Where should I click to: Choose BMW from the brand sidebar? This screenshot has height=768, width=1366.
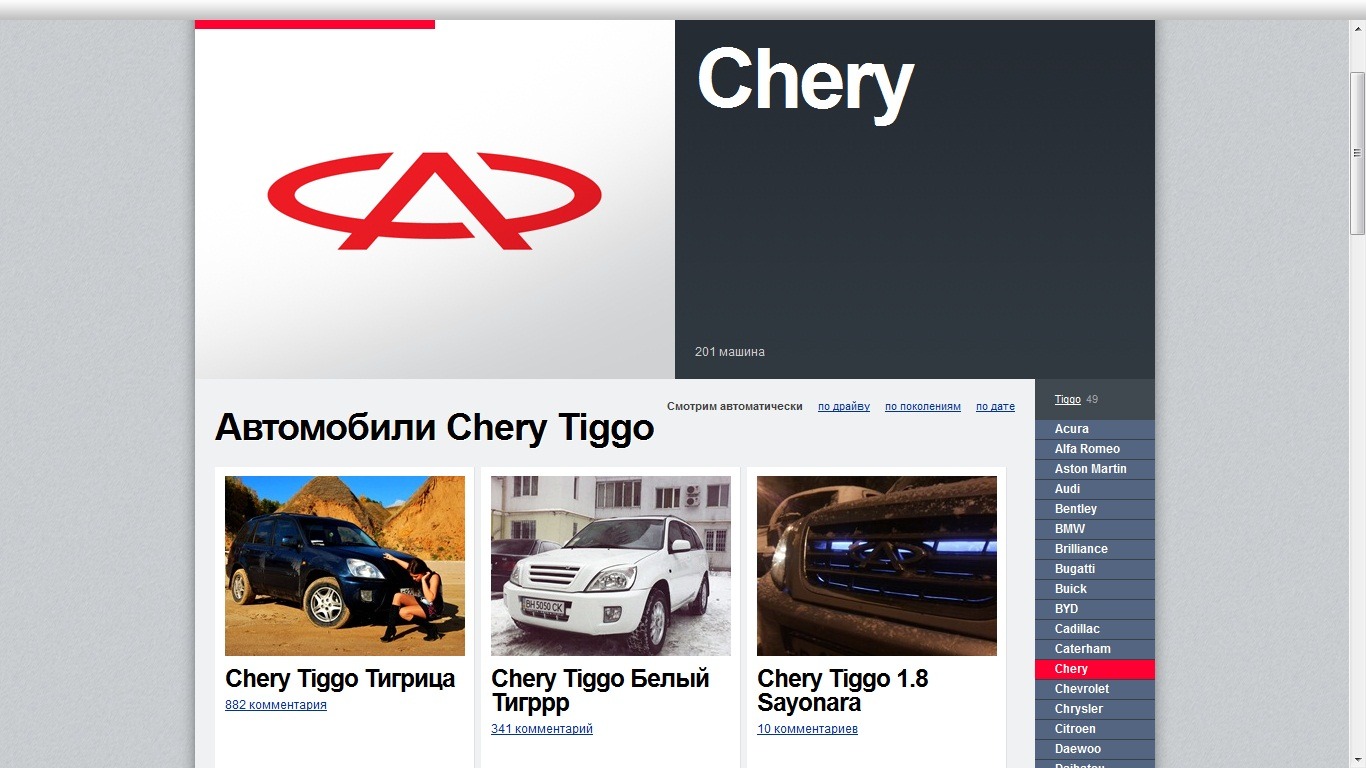(x=1095, y=529)
